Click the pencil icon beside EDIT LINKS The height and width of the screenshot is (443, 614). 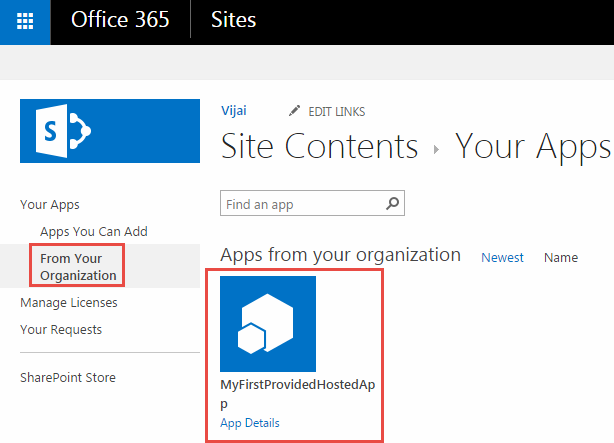pyautogui.click(x=294, y=111)
